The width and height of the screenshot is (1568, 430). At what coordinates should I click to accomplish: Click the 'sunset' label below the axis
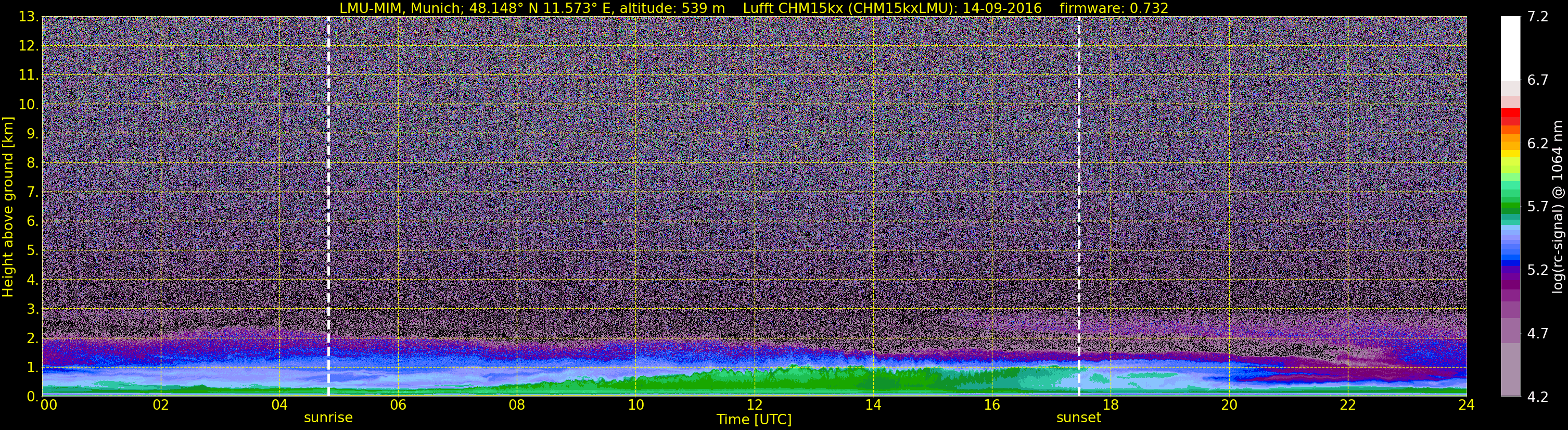click(x=1079, y=418)
